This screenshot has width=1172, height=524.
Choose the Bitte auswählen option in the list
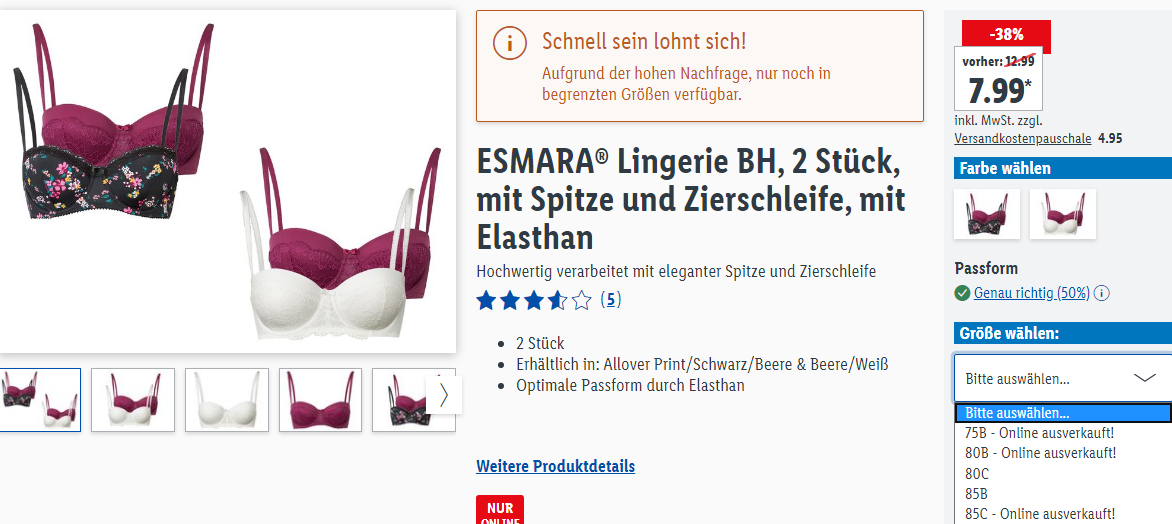click(1063, 413)
